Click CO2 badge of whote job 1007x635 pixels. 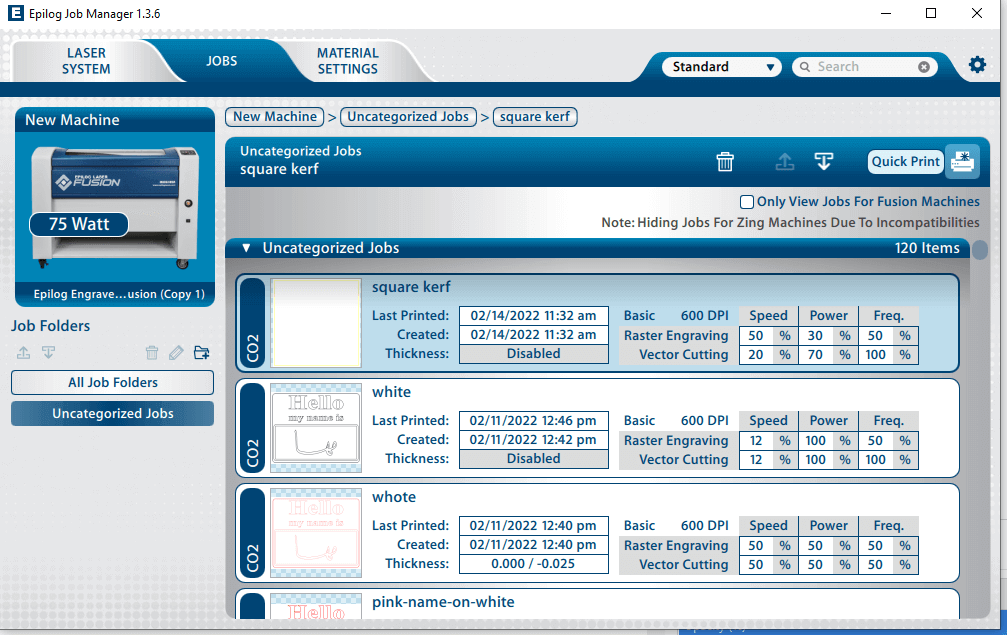coord(252,533)
